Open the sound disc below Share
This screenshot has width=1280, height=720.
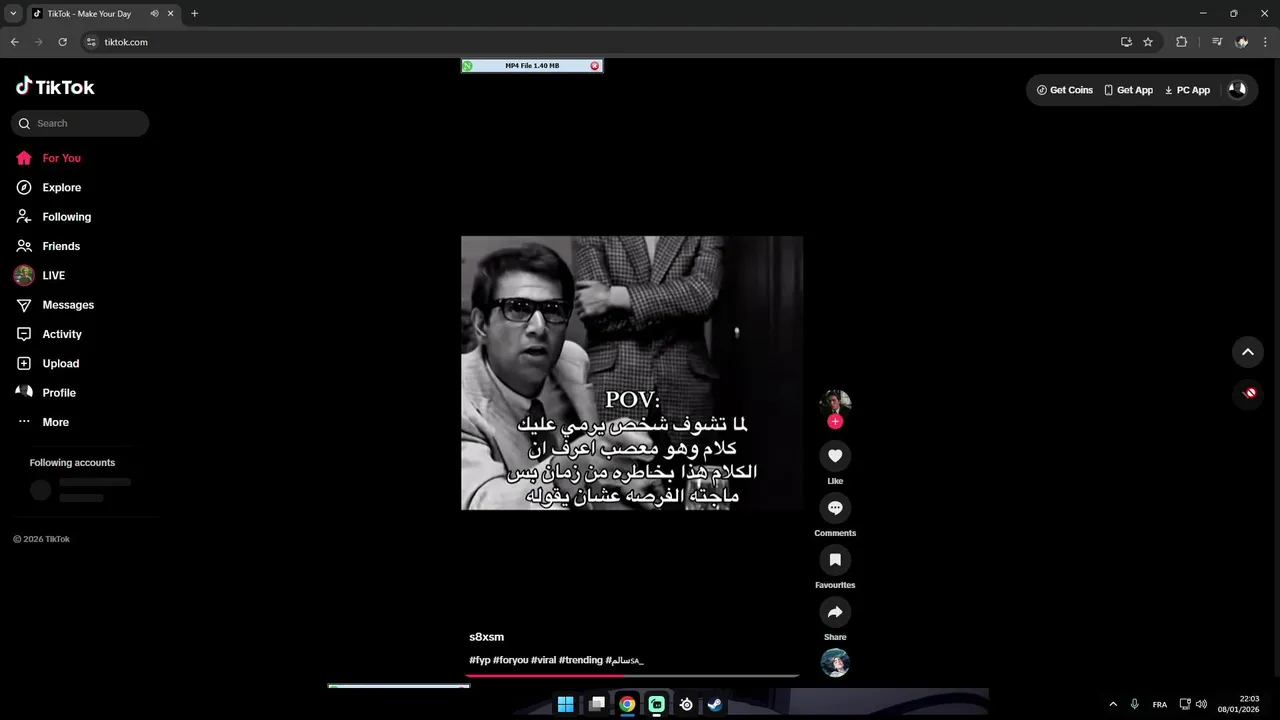pos(835,662)
